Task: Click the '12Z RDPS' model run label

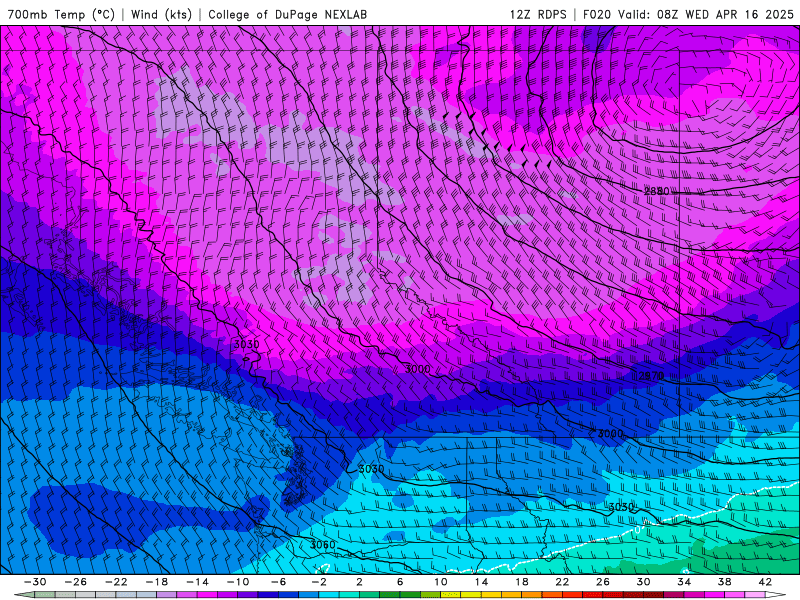Action: coord(538,14)
